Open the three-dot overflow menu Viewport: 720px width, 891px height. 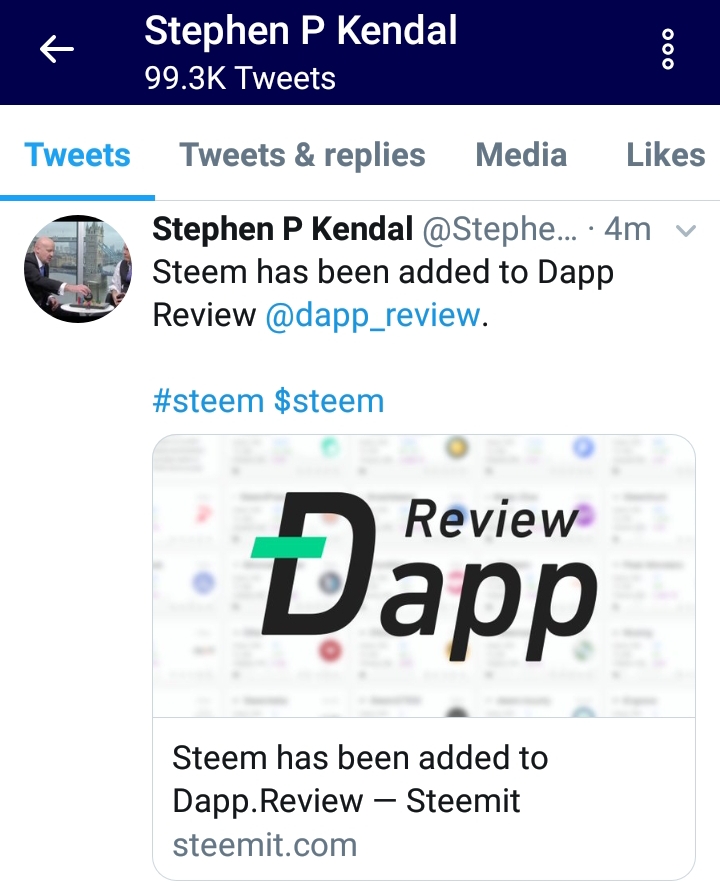668,49
